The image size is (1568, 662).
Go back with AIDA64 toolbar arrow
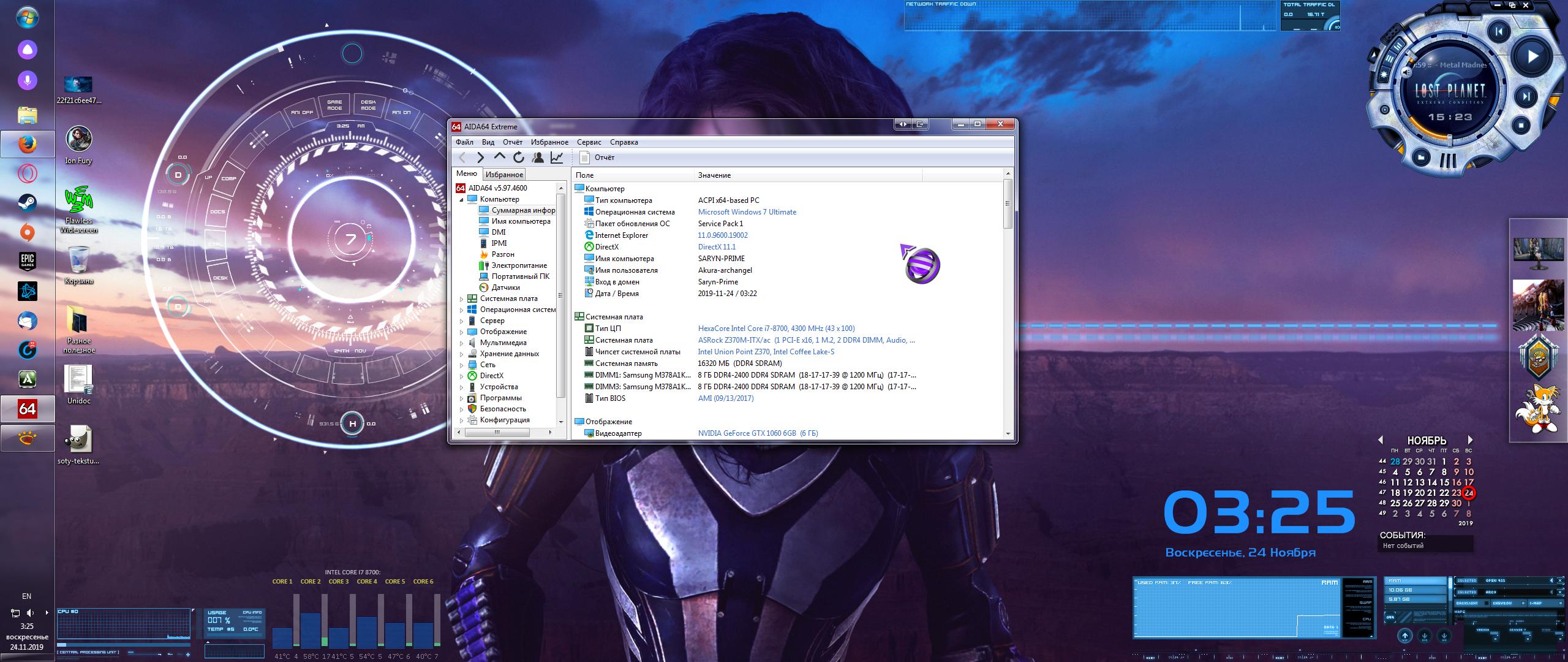tap(462, 158)
